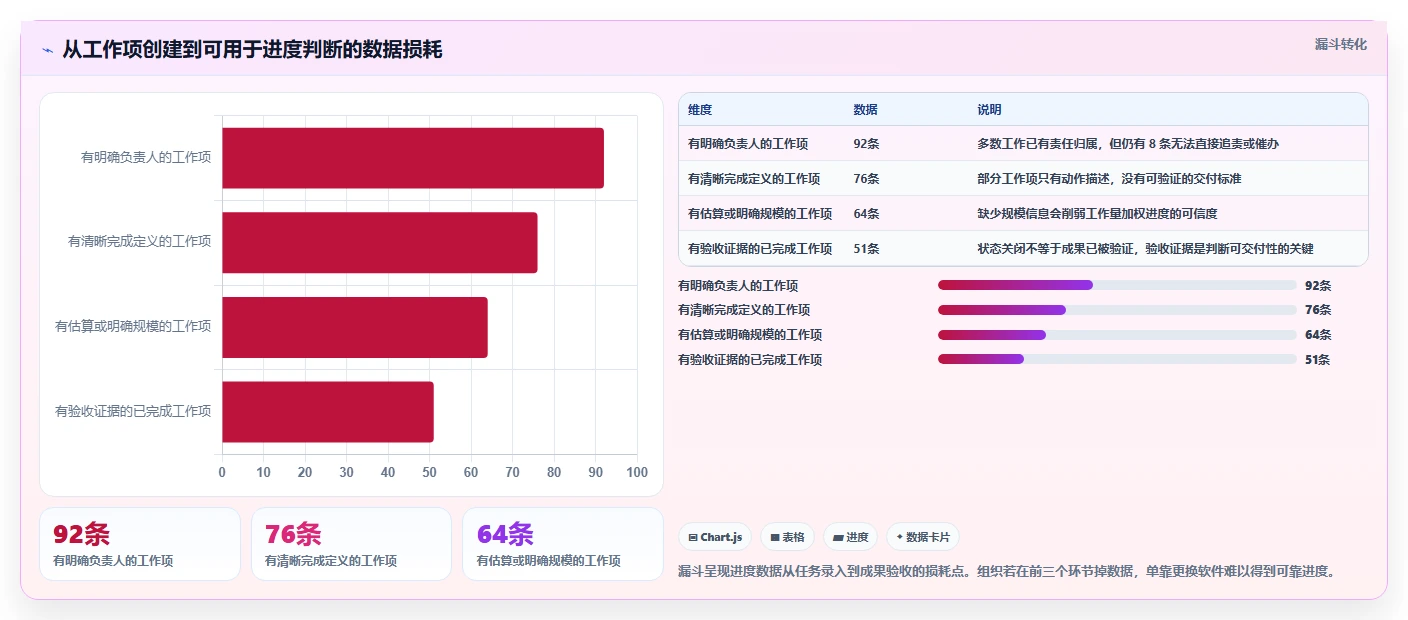Click description starting with 部分工作项只有动作描述

(1111, 179)
